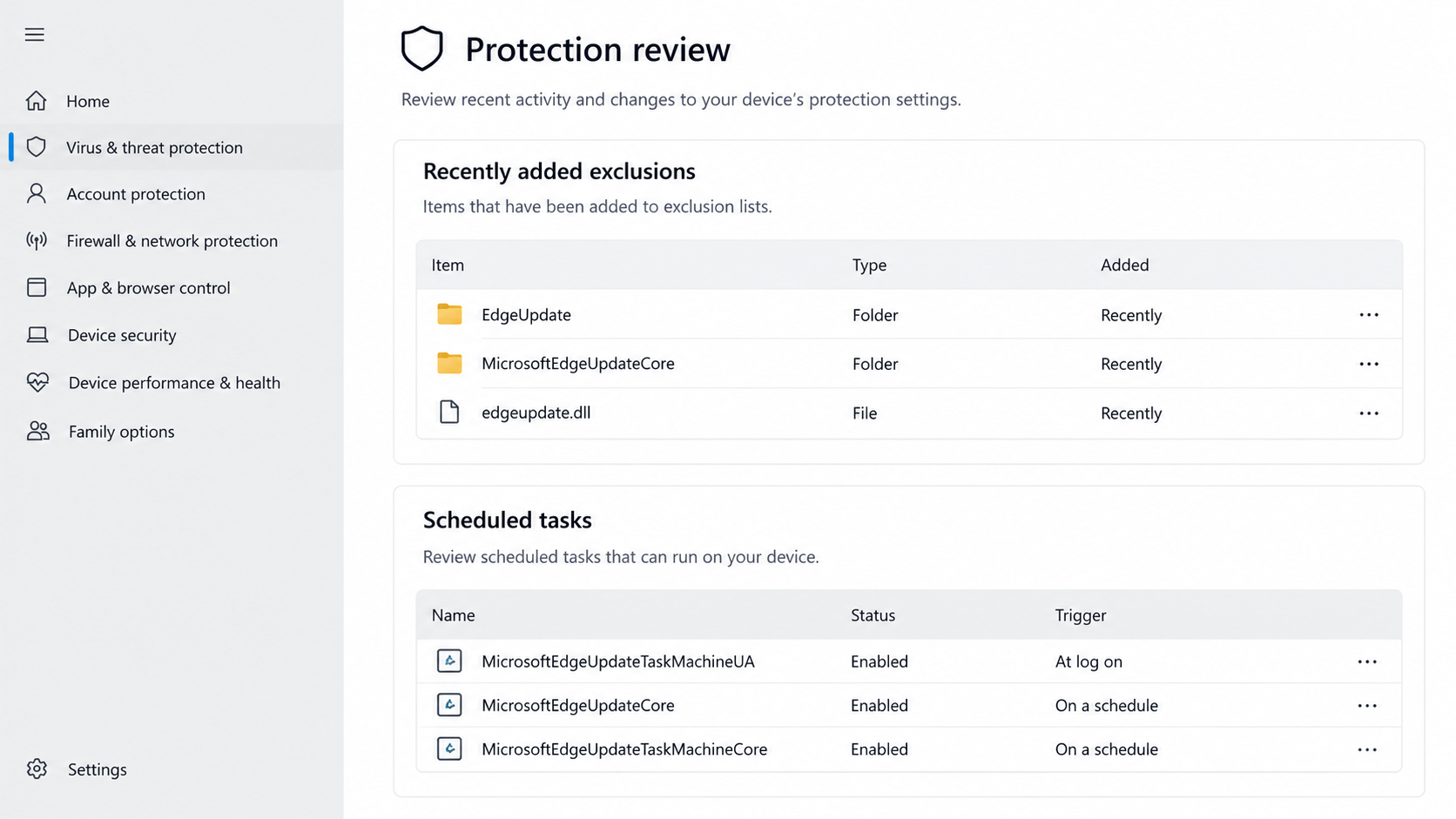Viewport: 1456px width, 819px height.
Task: Click the edgeupdate.dll file icon
Action: tap(449, 412)
